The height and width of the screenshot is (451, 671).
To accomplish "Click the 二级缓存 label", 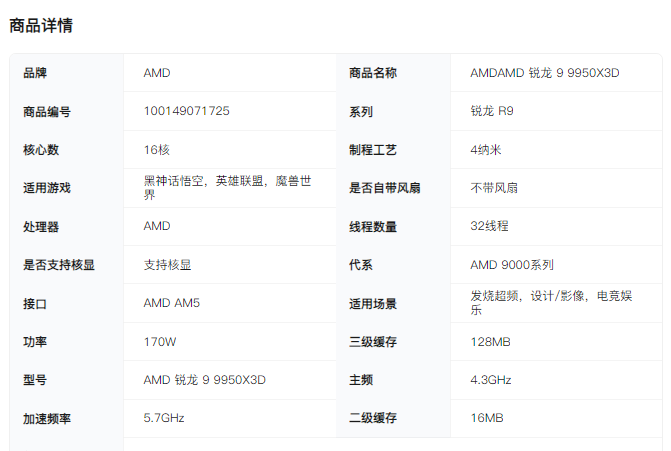I will coord(373,418).
